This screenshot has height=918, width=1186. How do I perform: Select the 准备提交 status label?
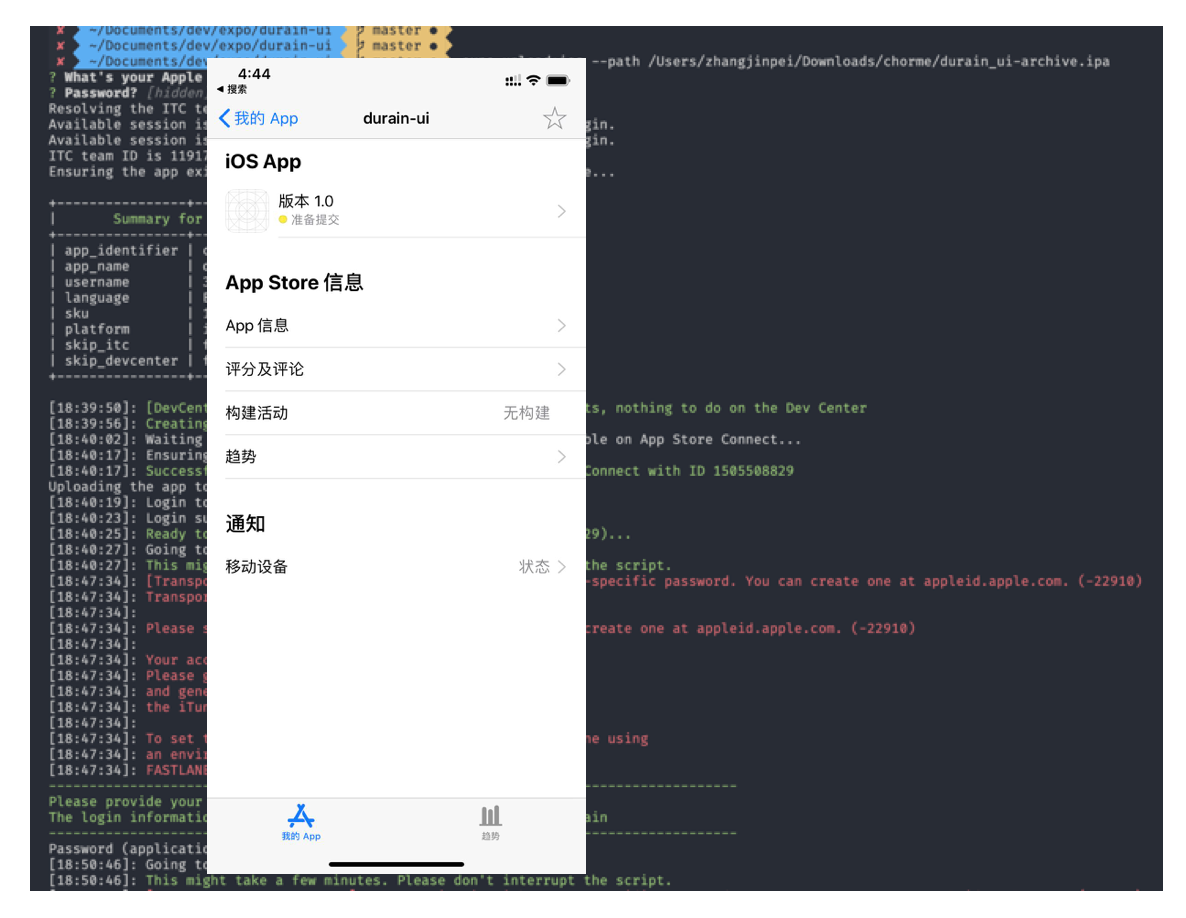click(x=315, y=220)
